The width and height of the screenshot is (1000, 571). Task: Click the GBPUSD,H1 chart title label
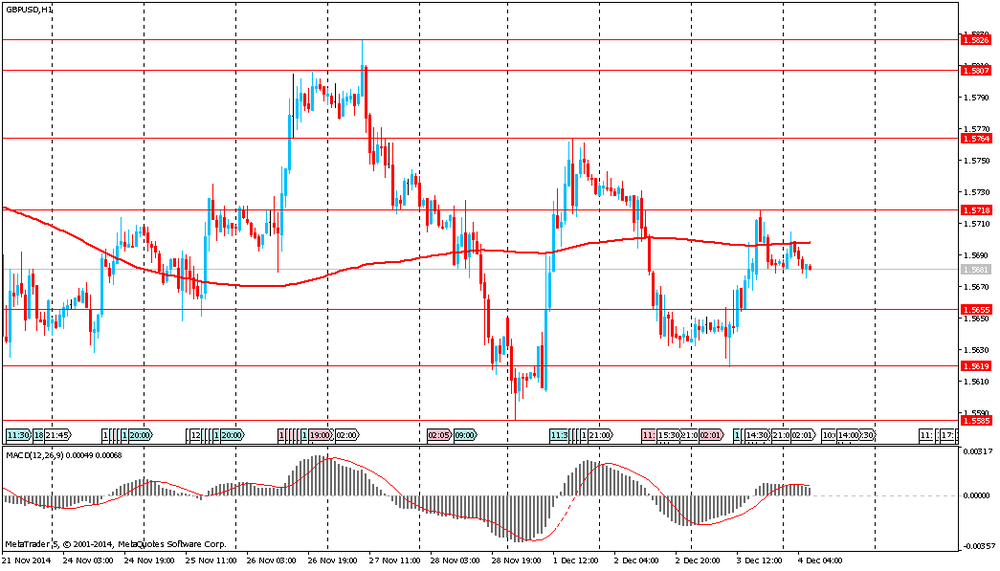(29, 8)
